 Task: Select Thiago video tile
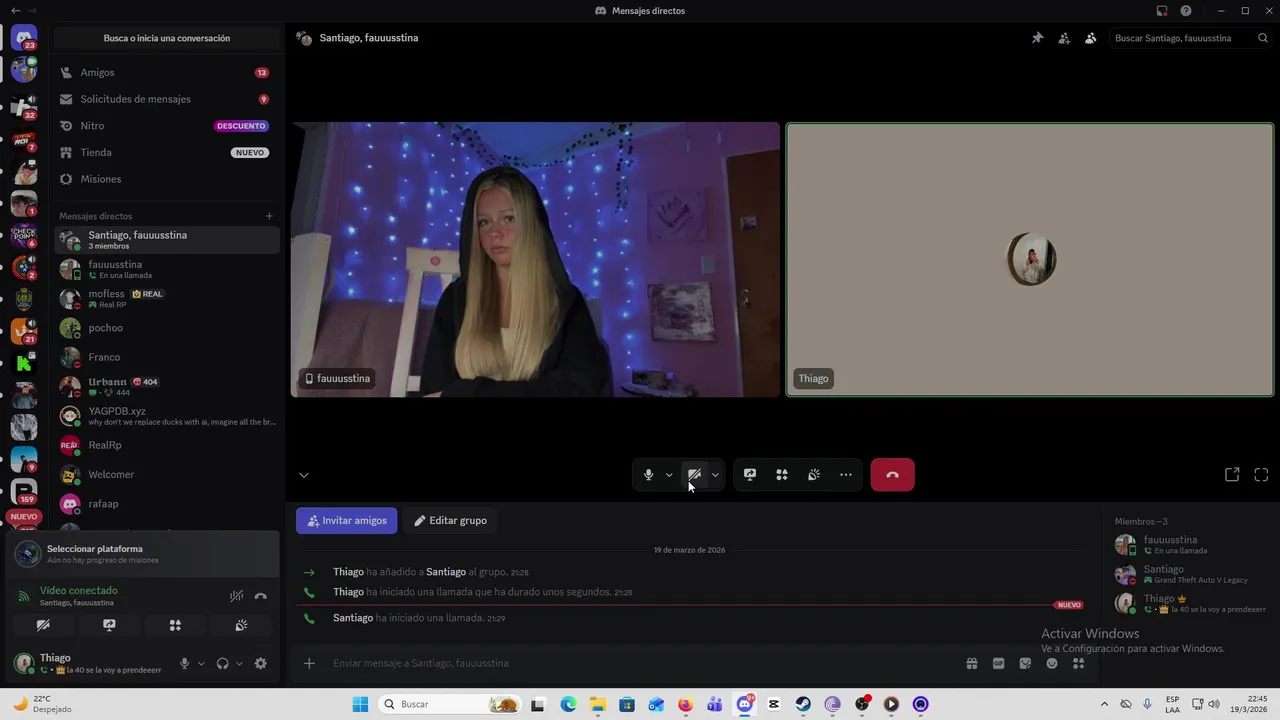tap(1030, 260)
